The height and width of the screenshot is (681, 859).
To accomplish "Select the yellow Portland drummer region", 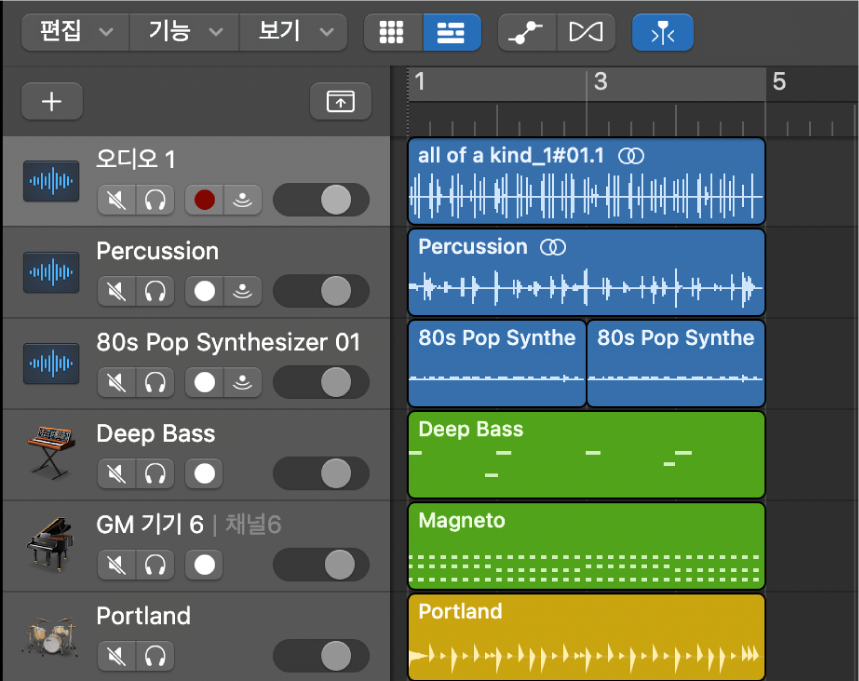I will coord(586,637).
